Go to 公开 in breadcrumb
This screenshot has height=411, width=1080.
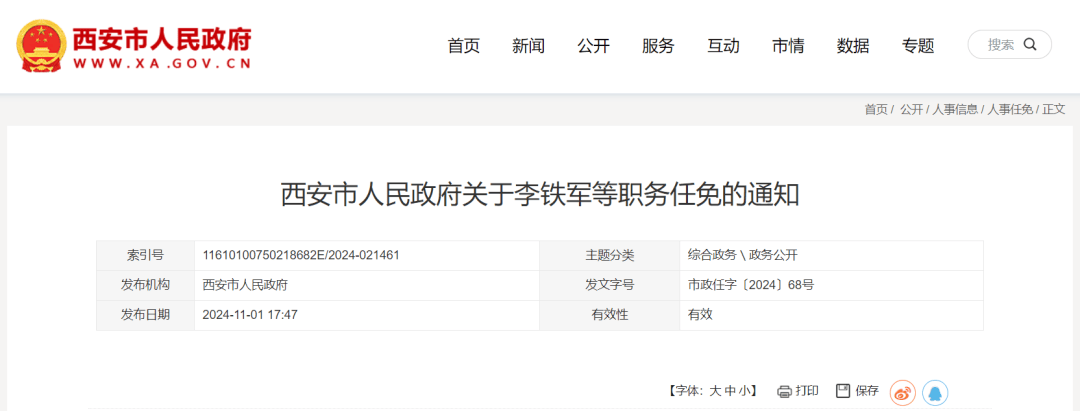coord(911,109)
